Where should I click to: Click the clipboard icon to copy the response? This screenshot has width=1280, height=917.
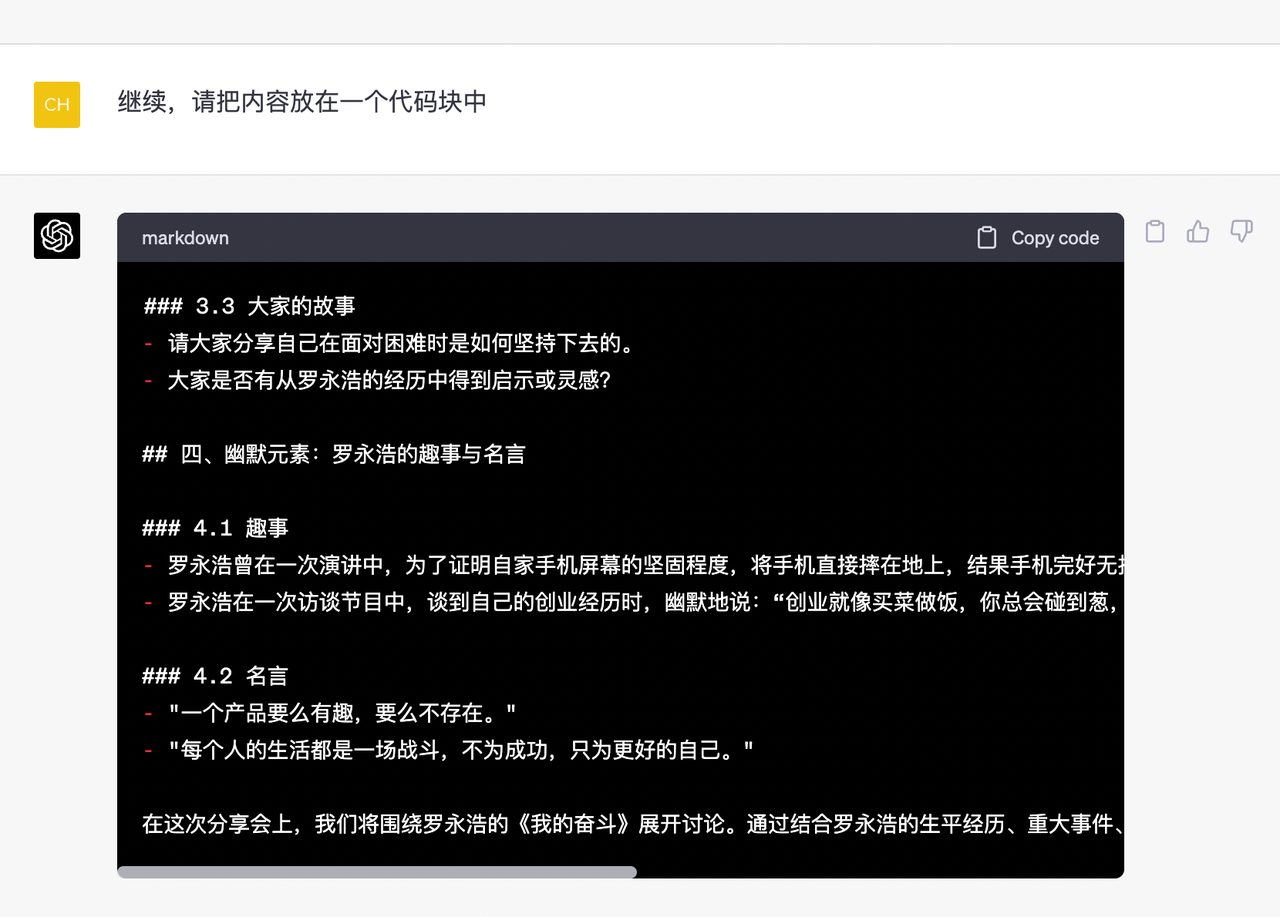[x=1154, y=231]
